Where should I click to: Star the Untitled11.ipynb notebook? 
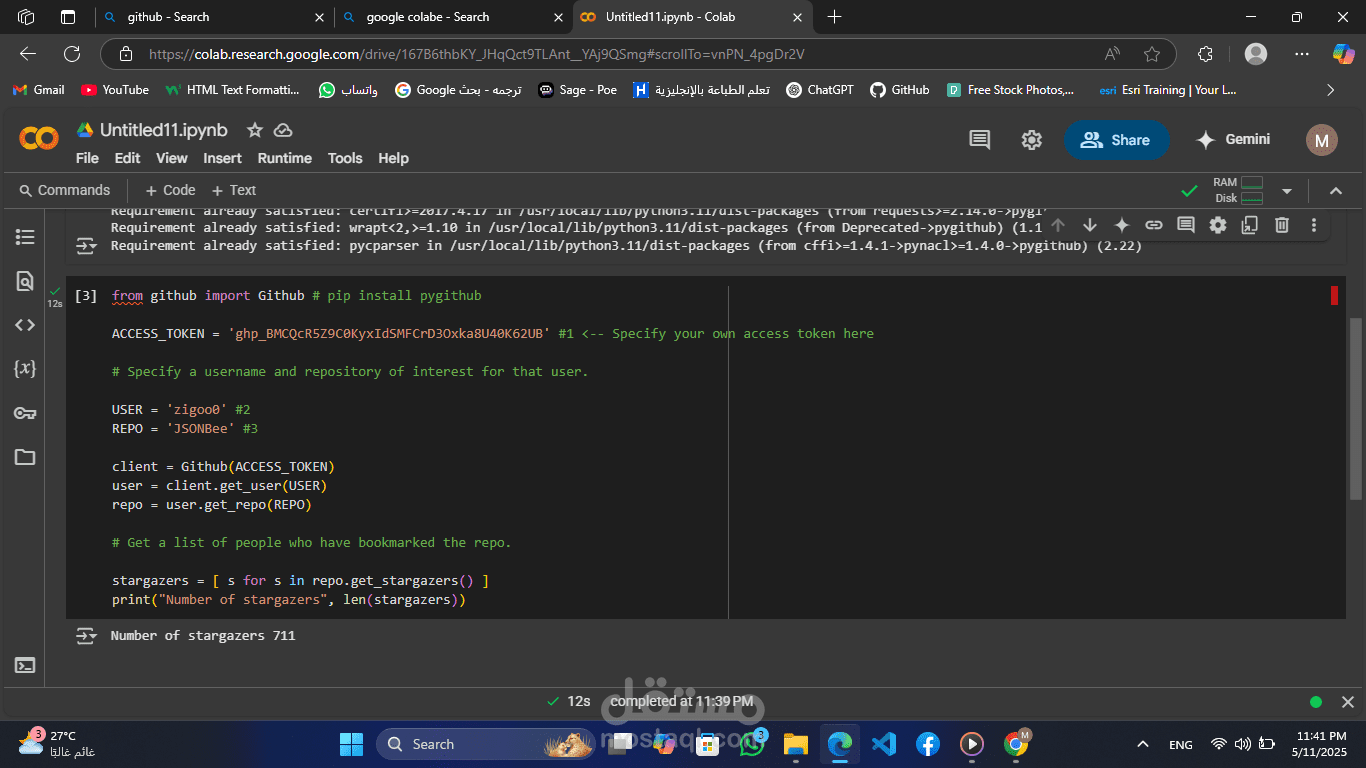(x=255, y=130)
